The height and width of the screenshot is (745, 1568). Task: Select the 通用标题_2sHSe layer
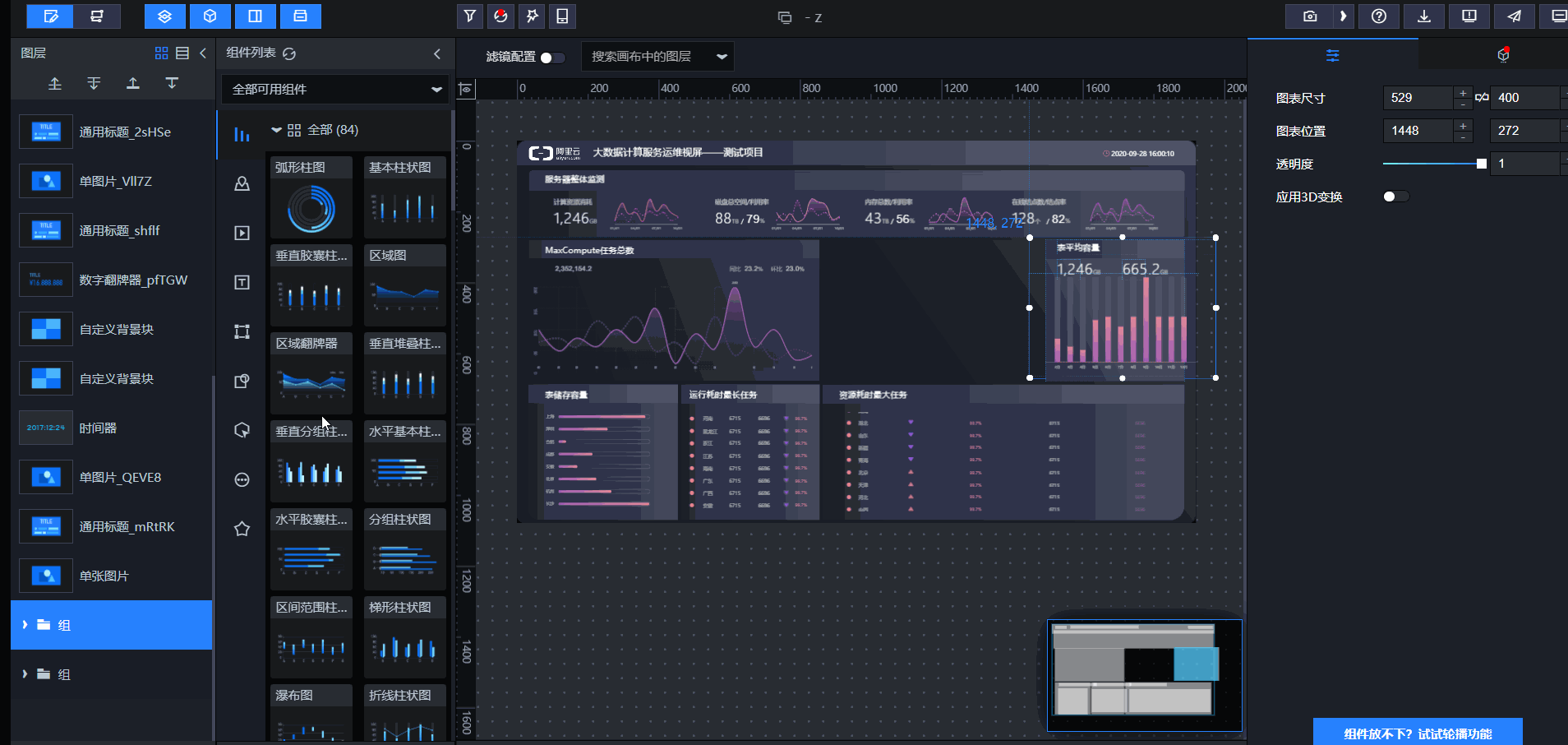112,132
